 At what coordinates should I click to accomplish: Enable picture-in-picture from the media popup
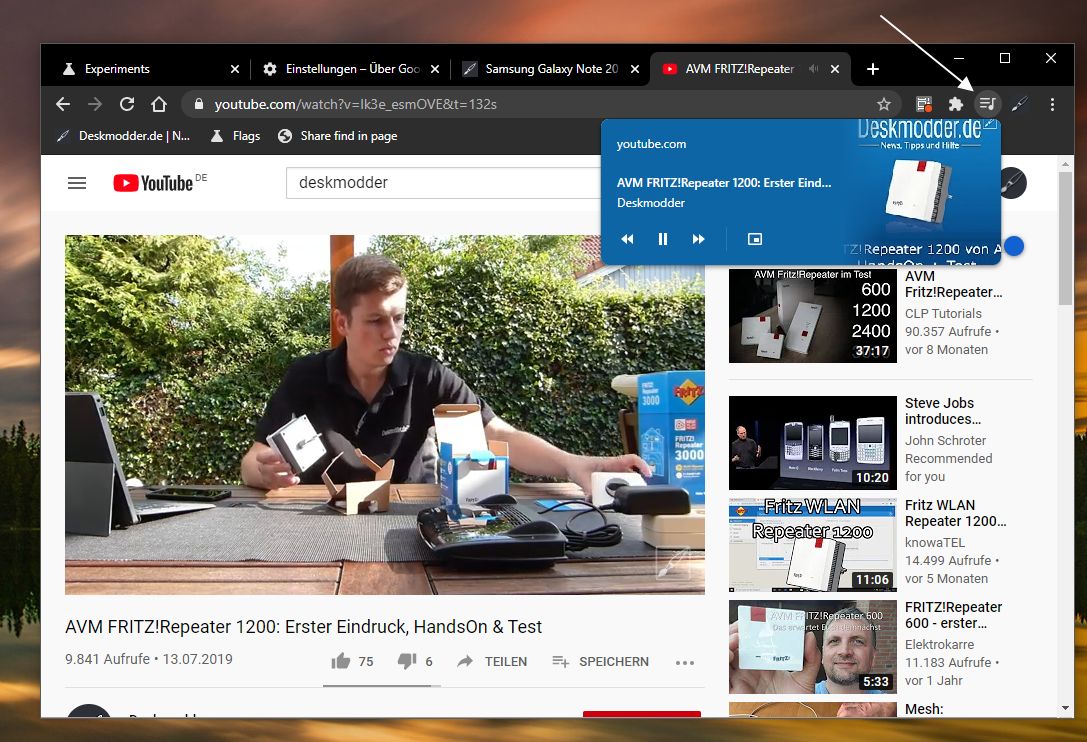[755, 239]
